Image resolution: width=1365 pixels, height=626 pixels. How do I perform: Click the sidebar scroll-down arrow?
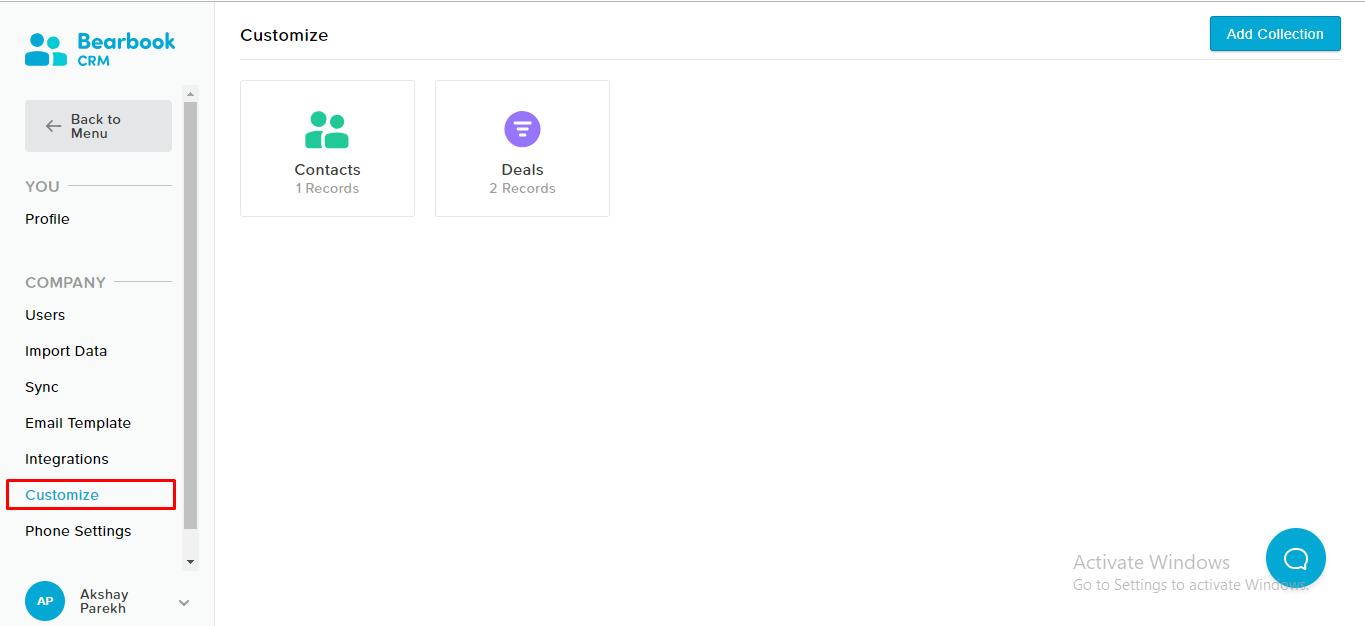click(x=191, y=563)
